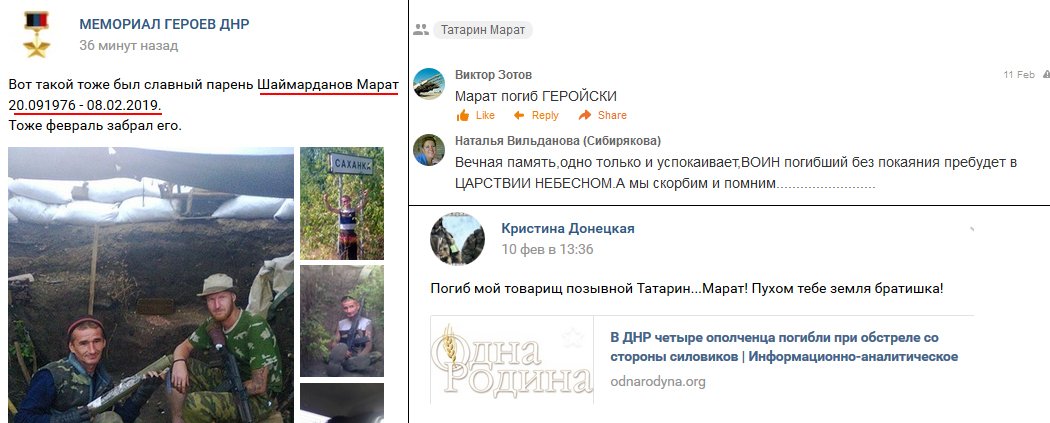Image resolution: width=1050 pixels, height=423 pixels.
Task: Click the Share arrow icon
Action: coord(585,115)
